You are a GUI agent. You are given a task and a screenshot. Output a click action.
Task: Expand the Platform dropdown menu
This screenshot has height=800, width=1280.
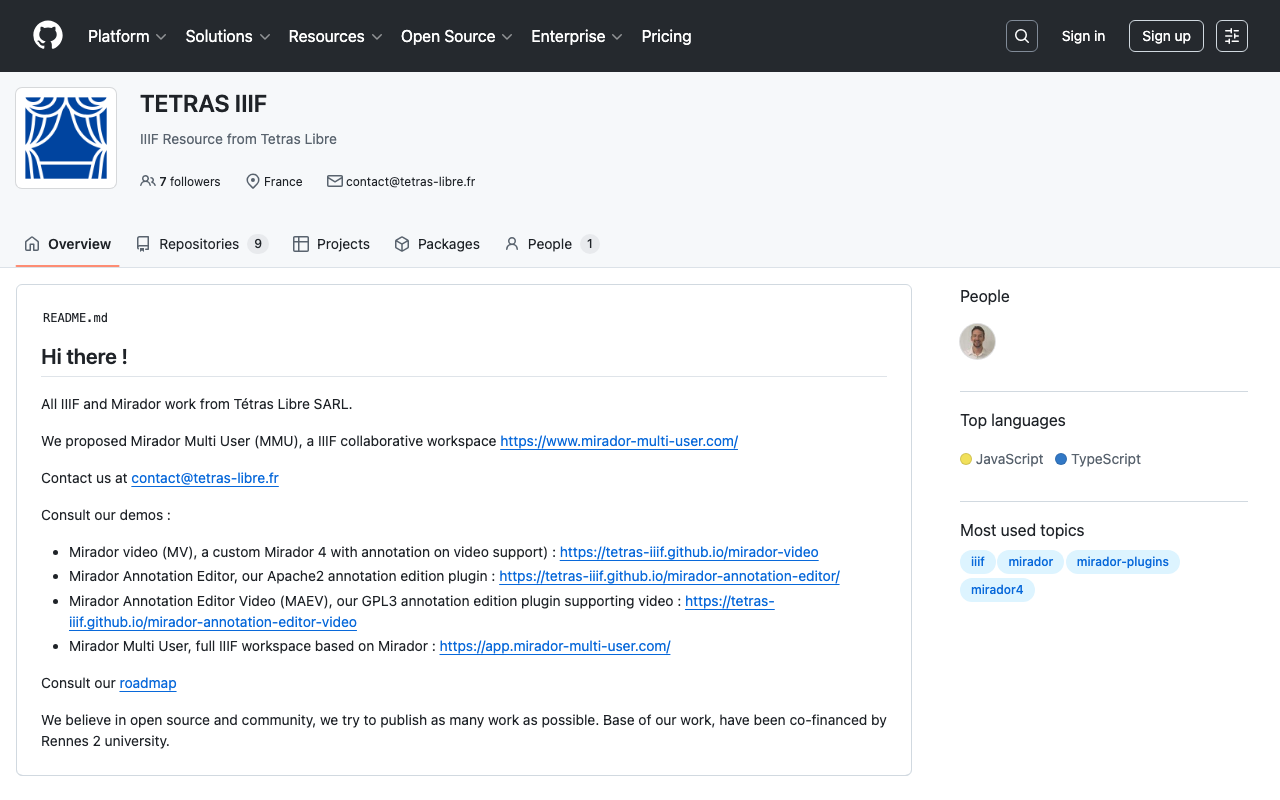coord(127,36)
